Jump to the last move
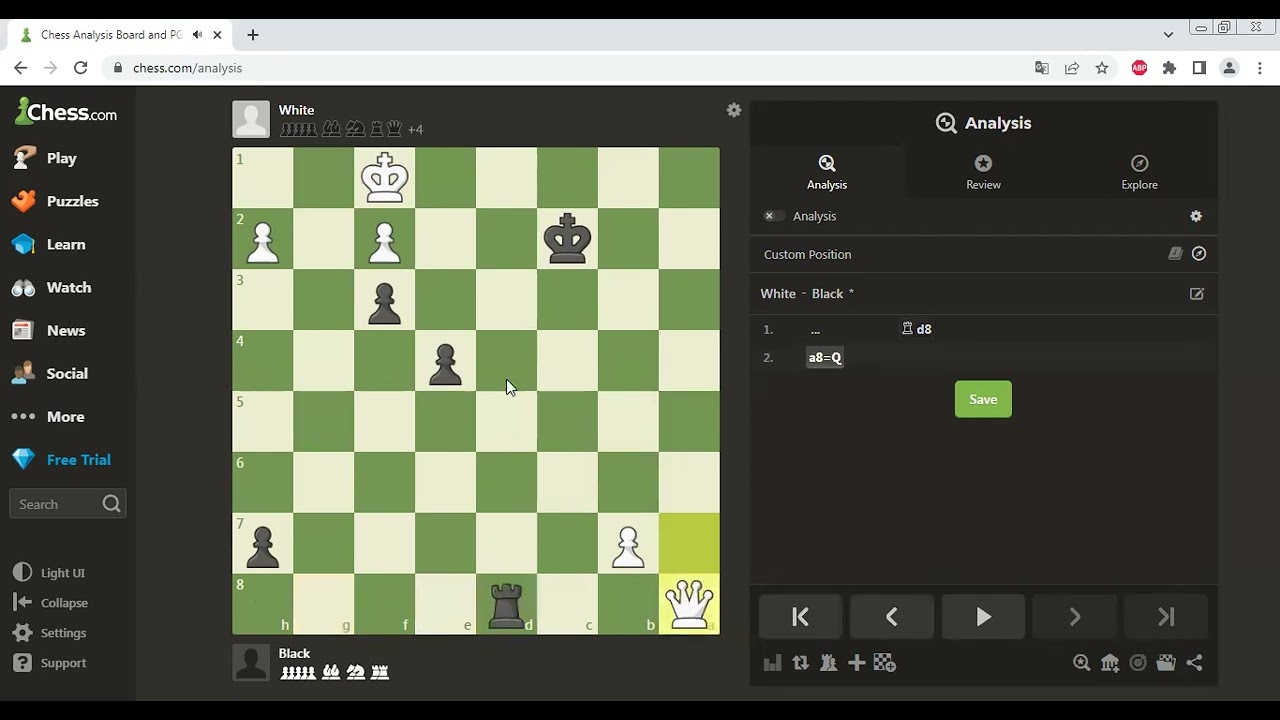 (1166, 617)
